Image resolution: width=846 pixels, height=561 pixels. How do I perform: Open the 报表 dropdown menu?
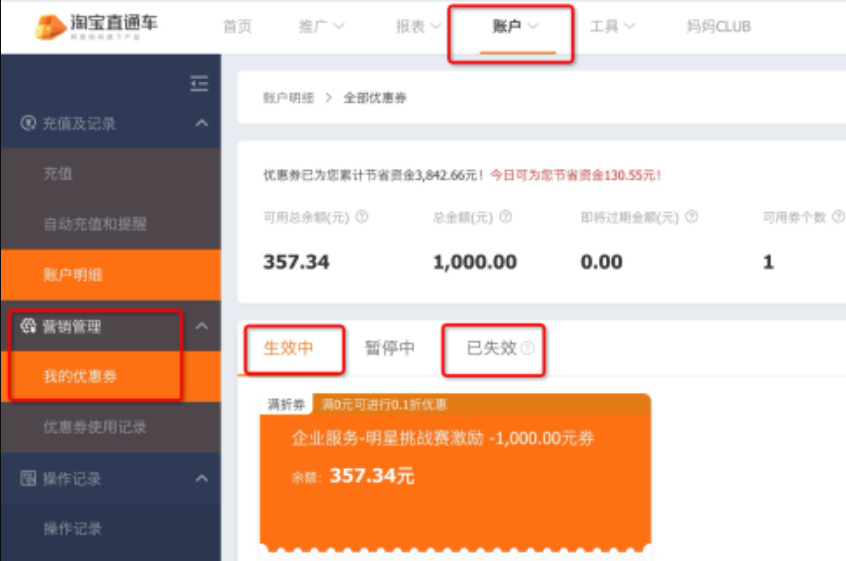418,26
